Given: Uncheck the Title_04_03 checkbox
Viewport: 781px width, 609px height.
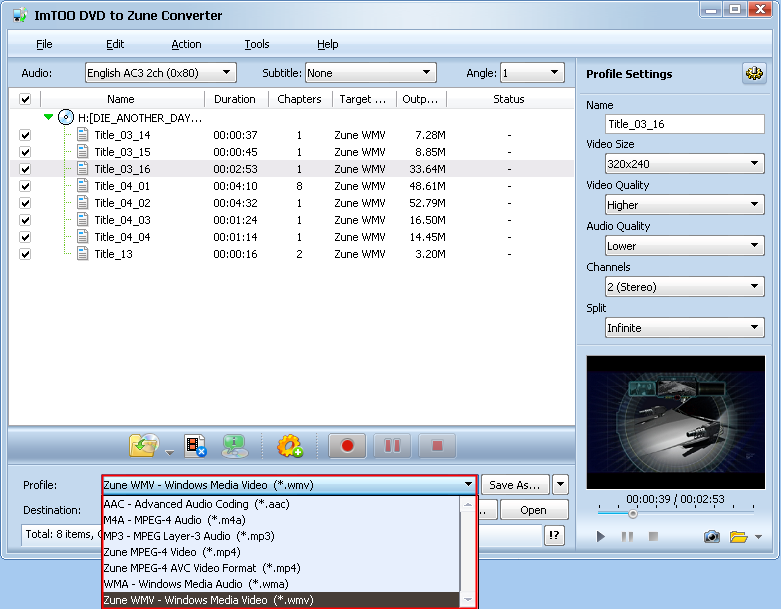Looking at the screenshot, I should click(x=25, y=220).
